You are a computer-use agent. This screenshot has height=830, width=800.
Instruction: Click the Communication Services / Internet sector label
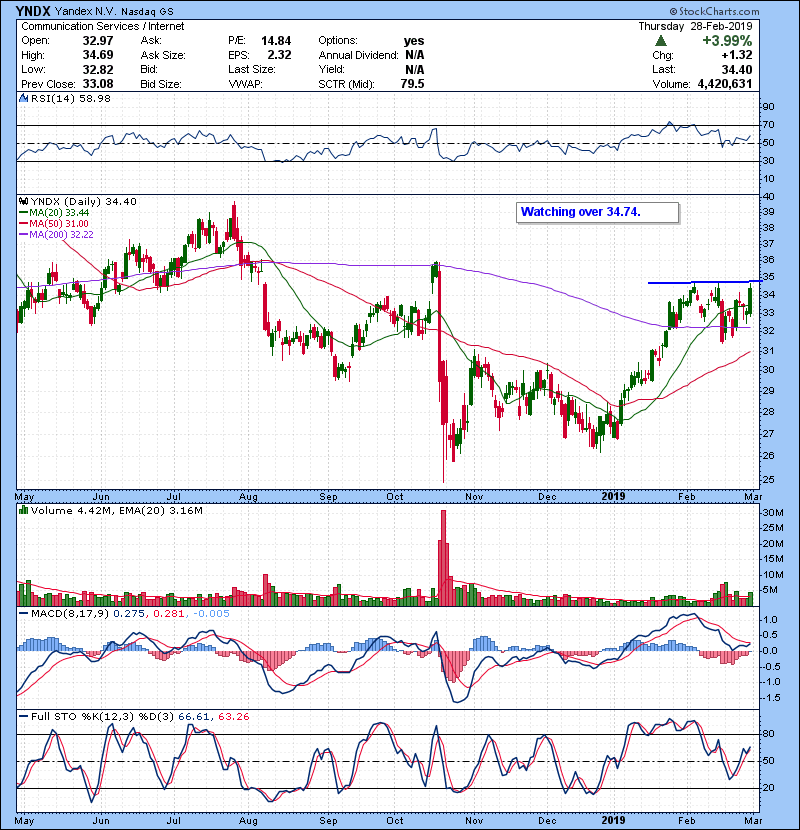103,26
